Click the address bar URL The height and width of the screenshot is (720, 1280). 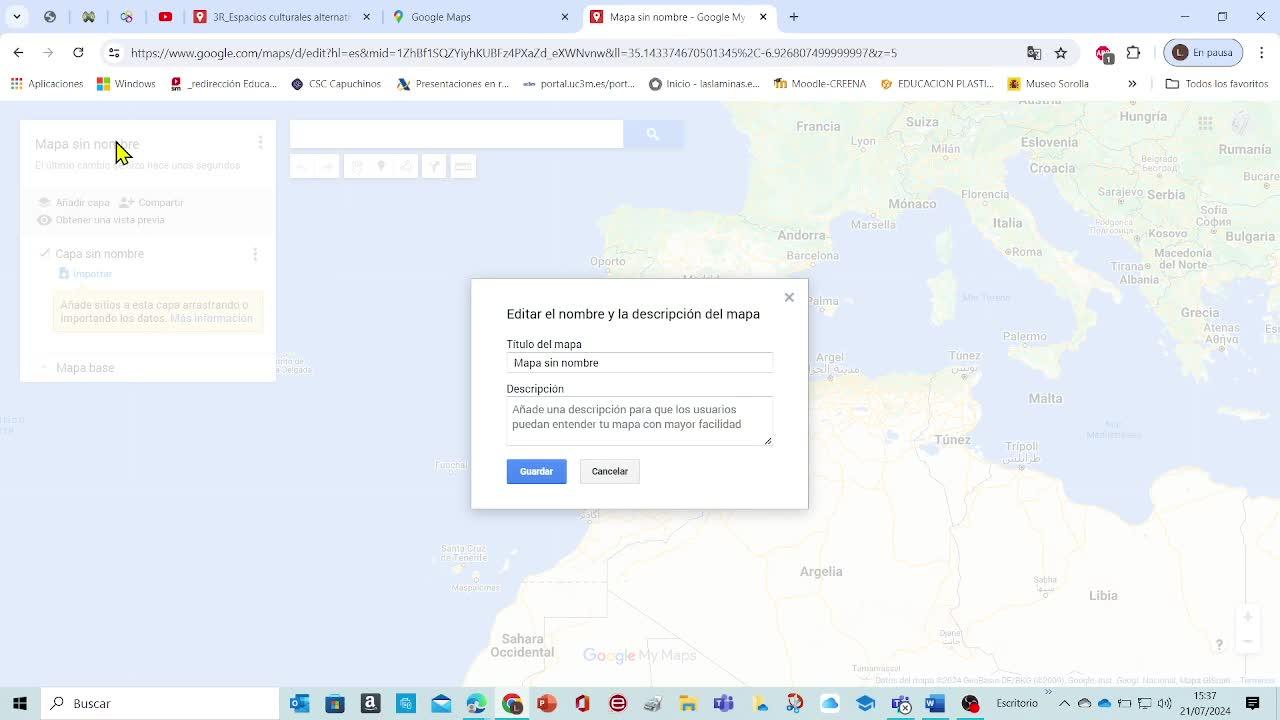coord(514,53)
